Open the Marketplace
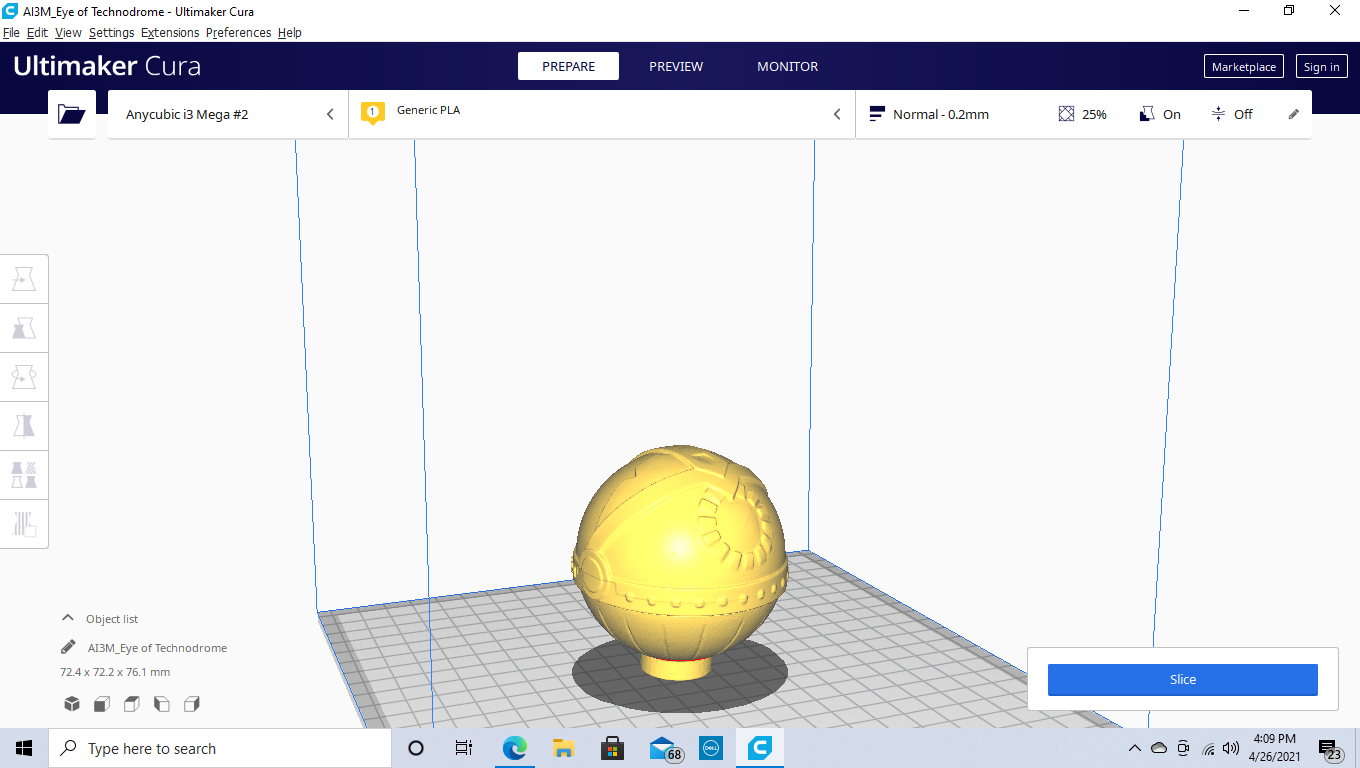This screenshot has width=1360, height=768. pyautogui.click(x=1244, y=67)
